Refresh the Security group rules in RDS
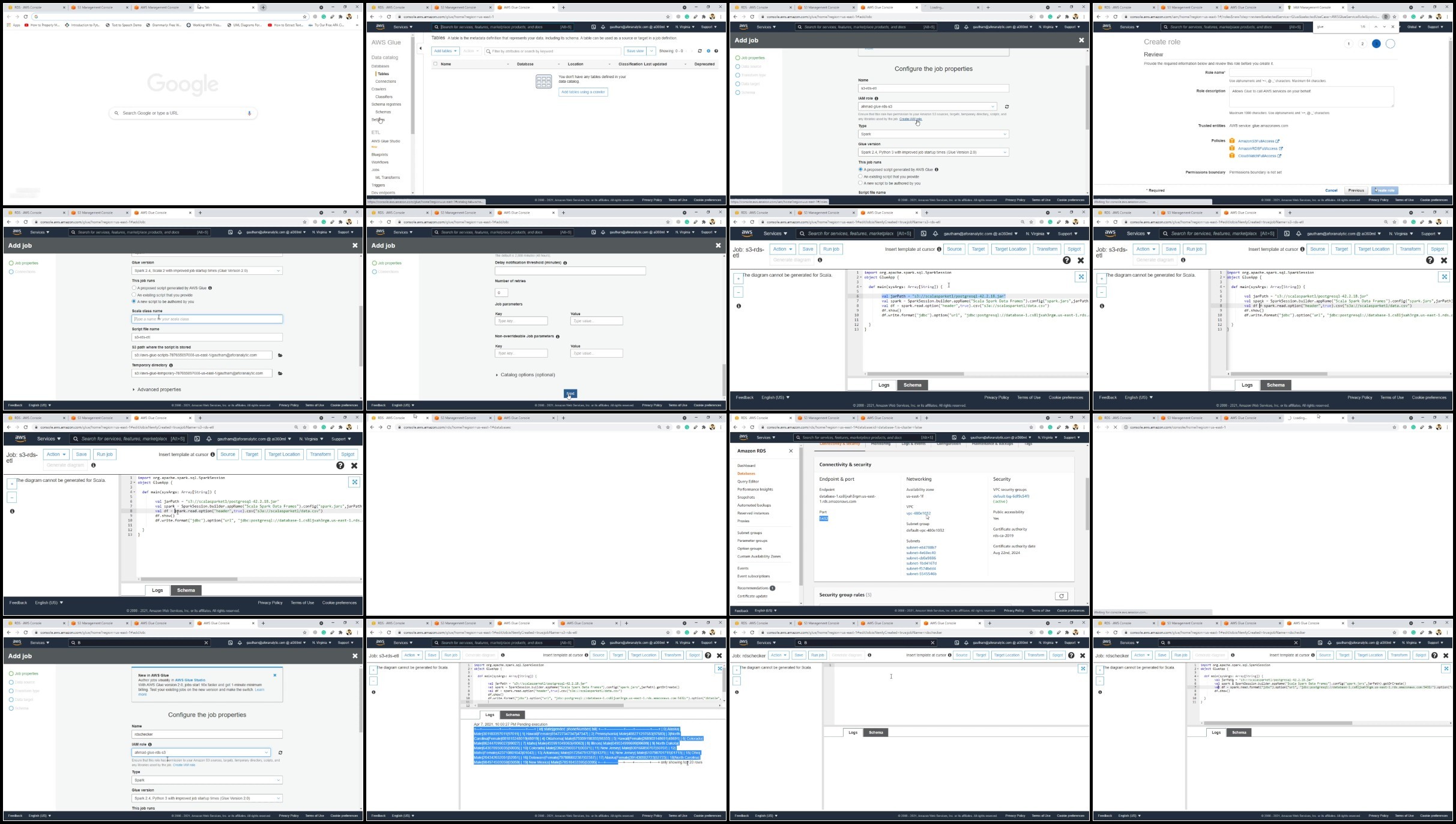 pos(1062,596)
